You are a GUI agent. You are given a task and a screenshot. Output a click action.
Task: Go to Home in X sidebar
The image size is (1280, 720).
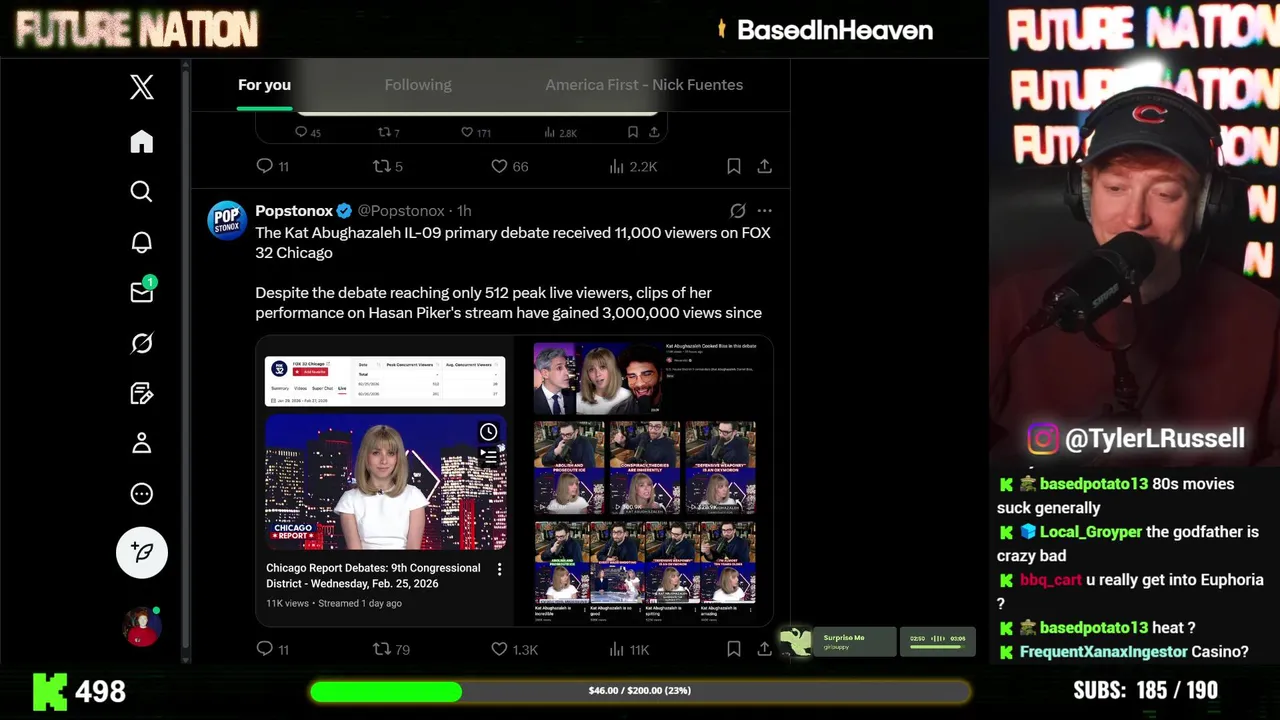[142, 141]
